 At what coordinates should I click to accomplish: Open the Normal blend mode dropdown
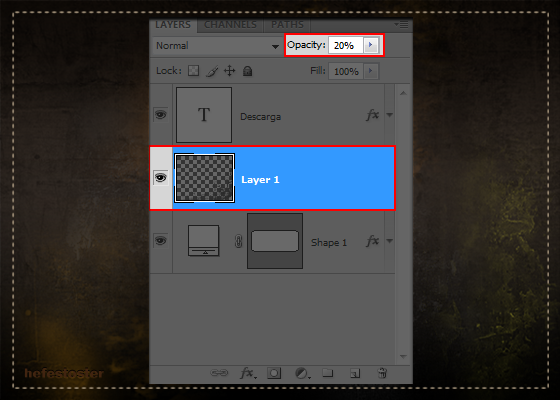[x=217, y=46]
